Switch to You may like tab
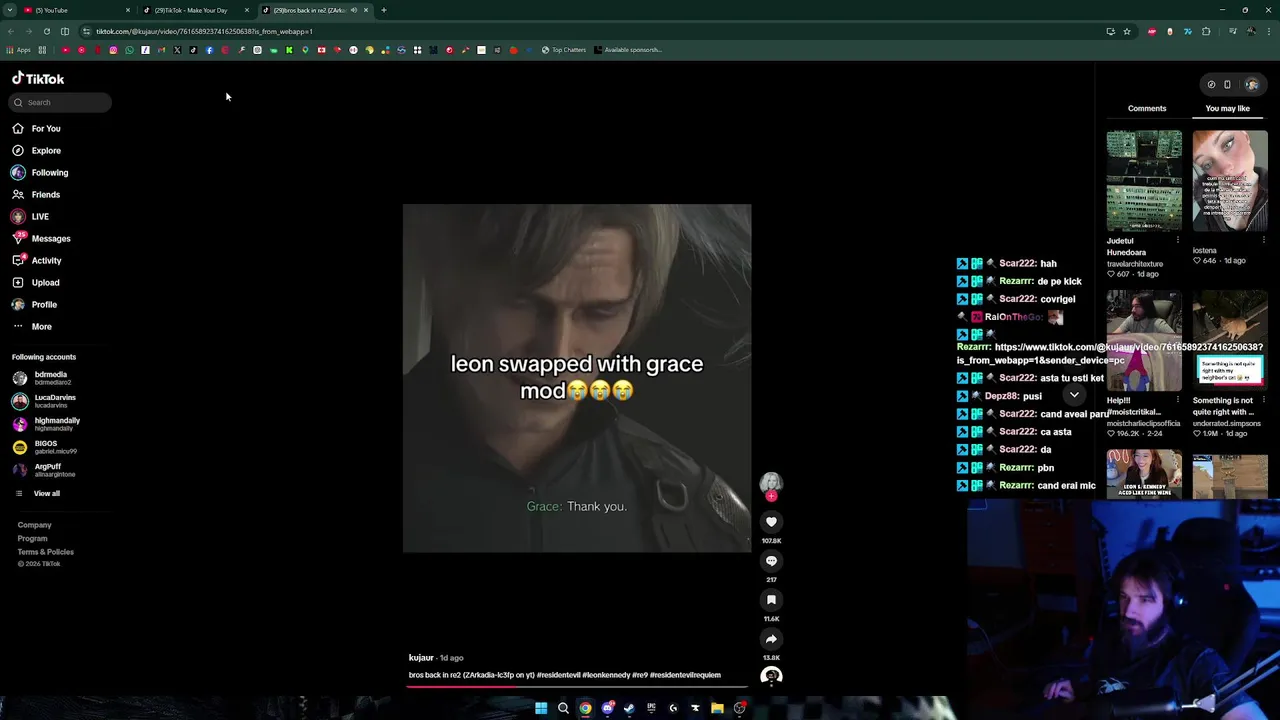 [1227, 108]
